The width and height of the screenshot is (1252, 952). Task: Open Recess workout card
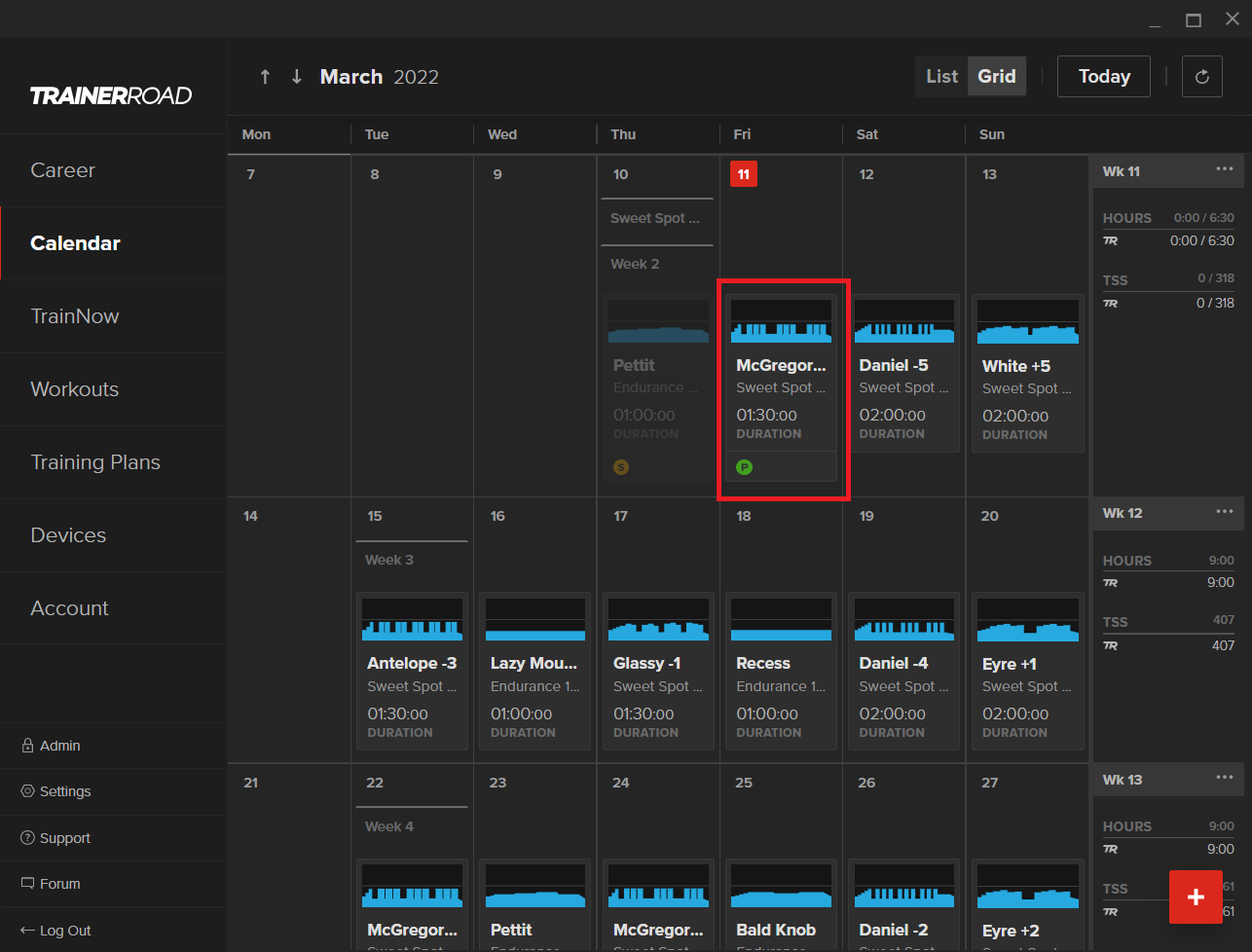click(x=781, y=671)
